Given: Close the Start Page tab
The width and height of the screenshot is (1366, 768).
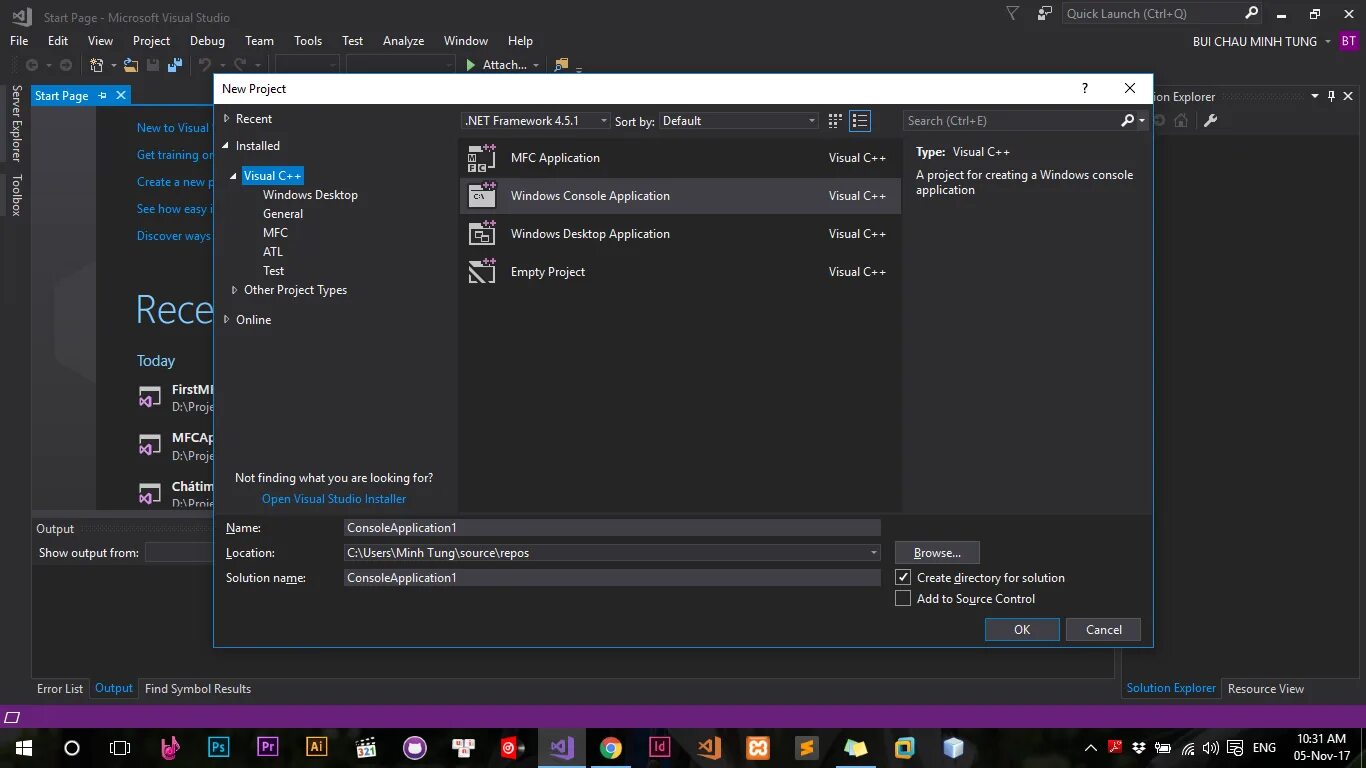Looking at the screenshot, I should pos(121,95).
